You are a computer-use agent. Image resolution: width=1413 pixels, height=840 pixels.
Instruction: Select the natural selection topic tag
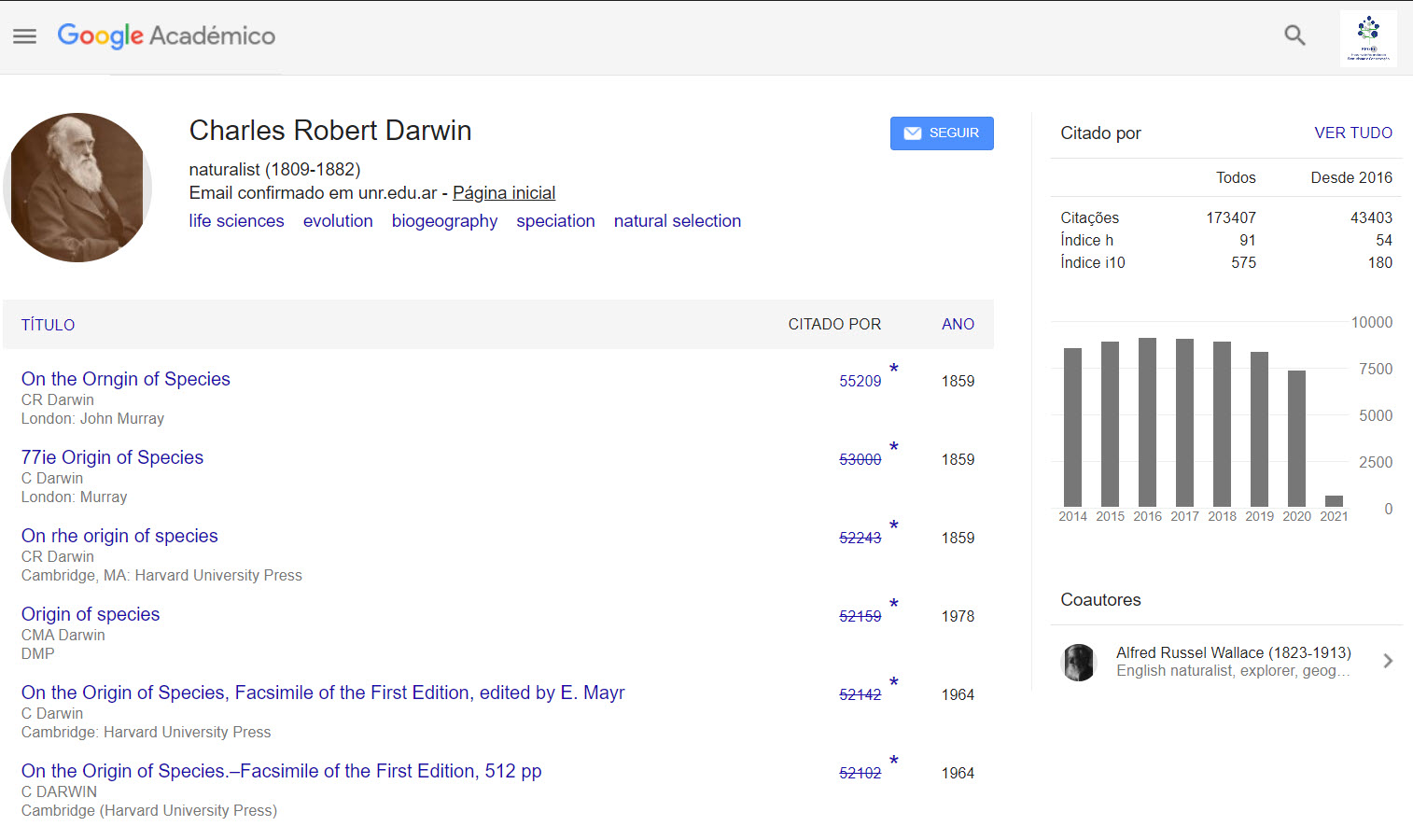[x=677, y=221]
